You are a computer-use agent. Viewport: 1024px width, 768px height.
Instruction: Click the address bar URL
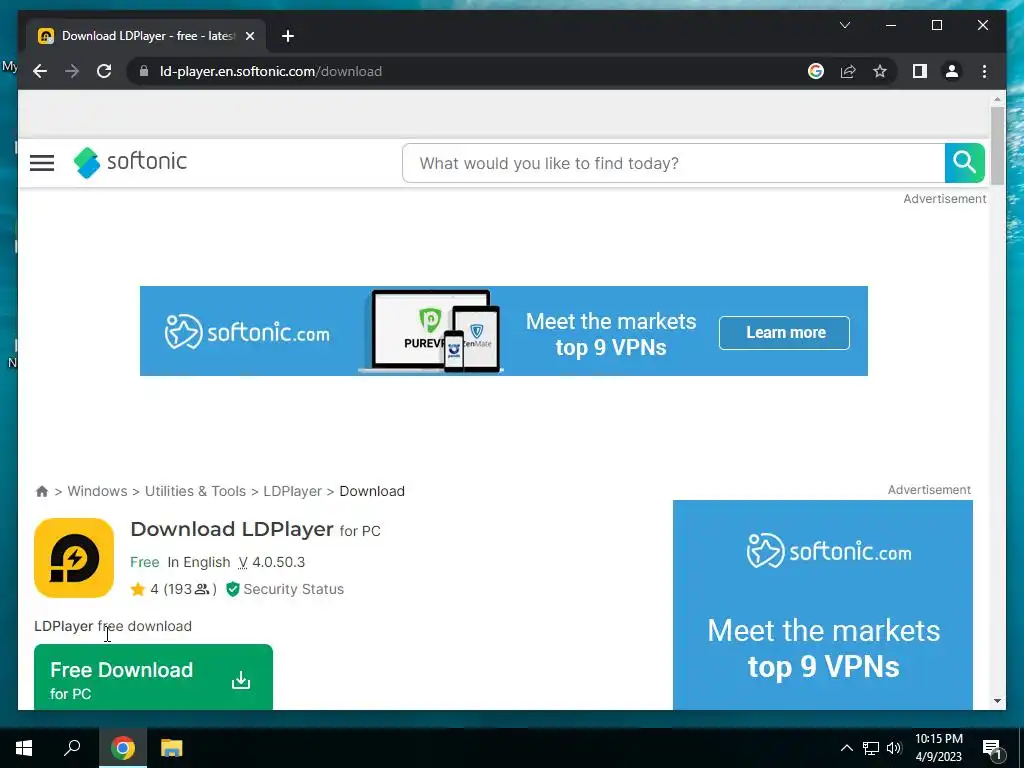pos(270,71)
